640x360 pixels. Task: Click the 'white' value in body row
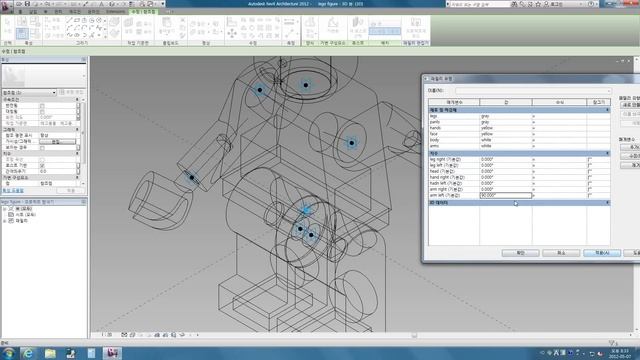coord(486,140)
